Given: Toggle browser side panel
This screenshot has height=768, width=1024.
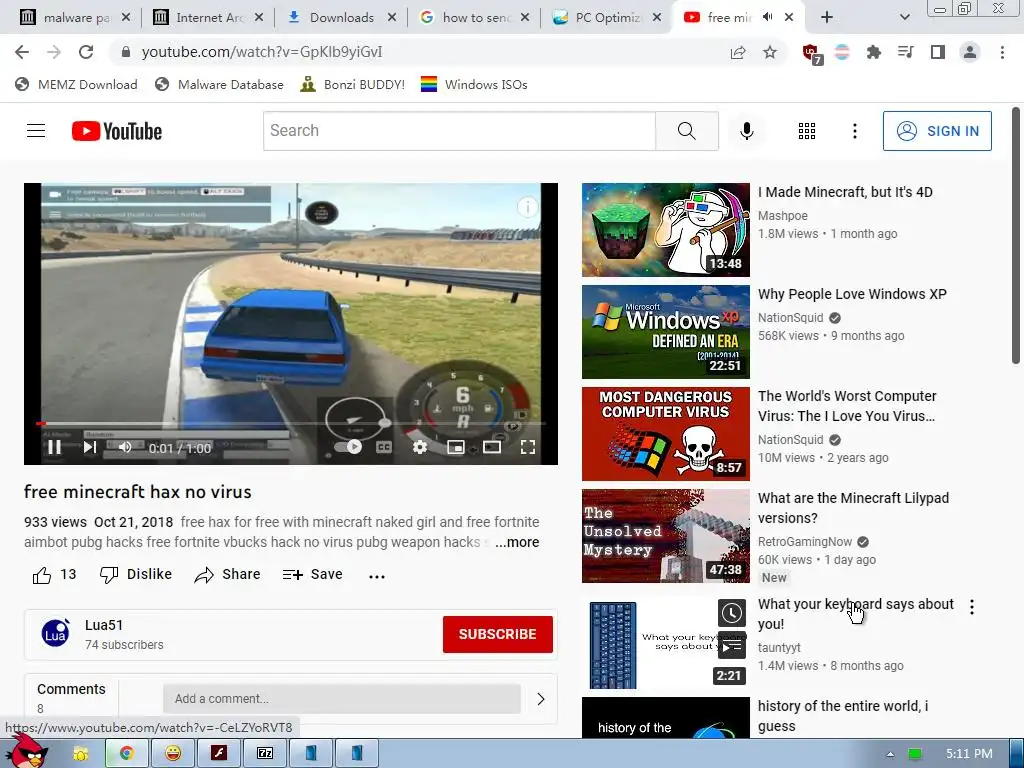Looking at the screenshot, I should [x=937, y=52].
